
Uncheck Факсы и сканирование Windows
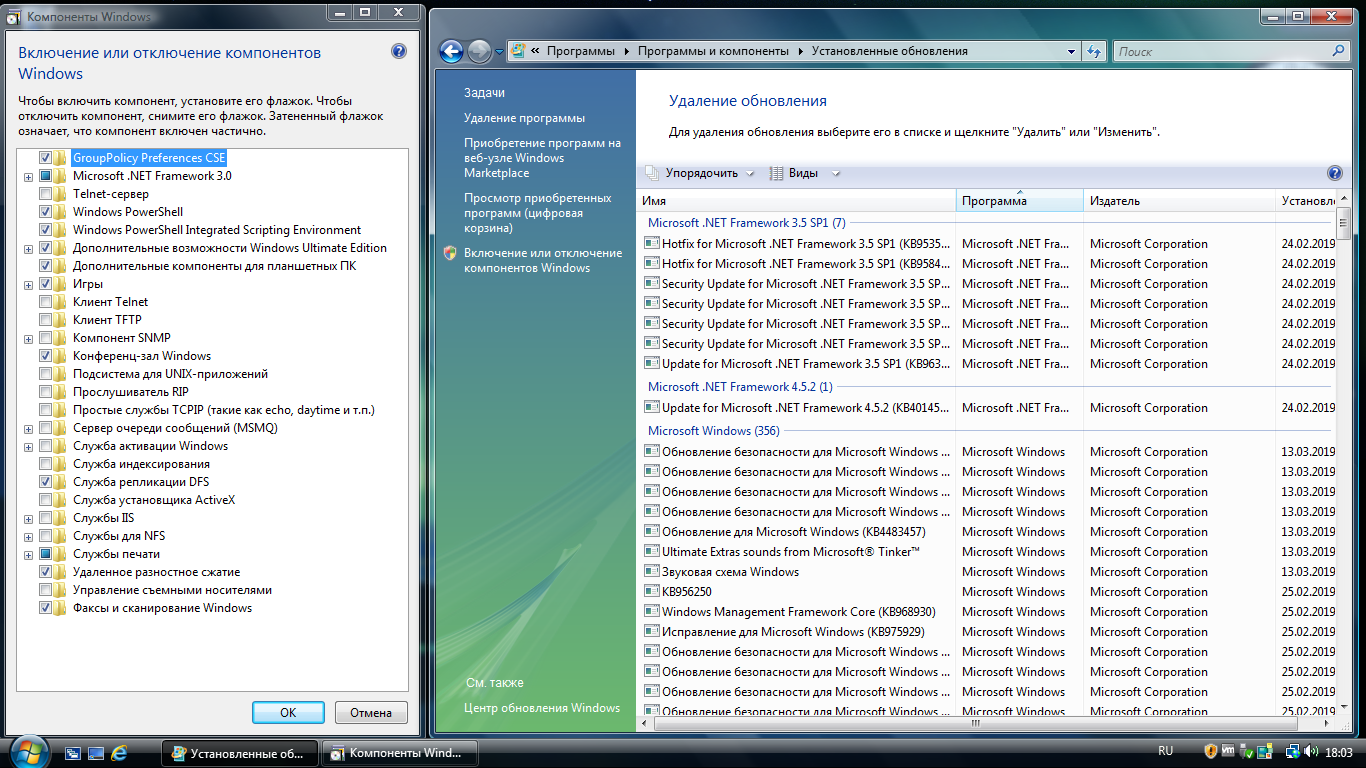tap(46, 608)
